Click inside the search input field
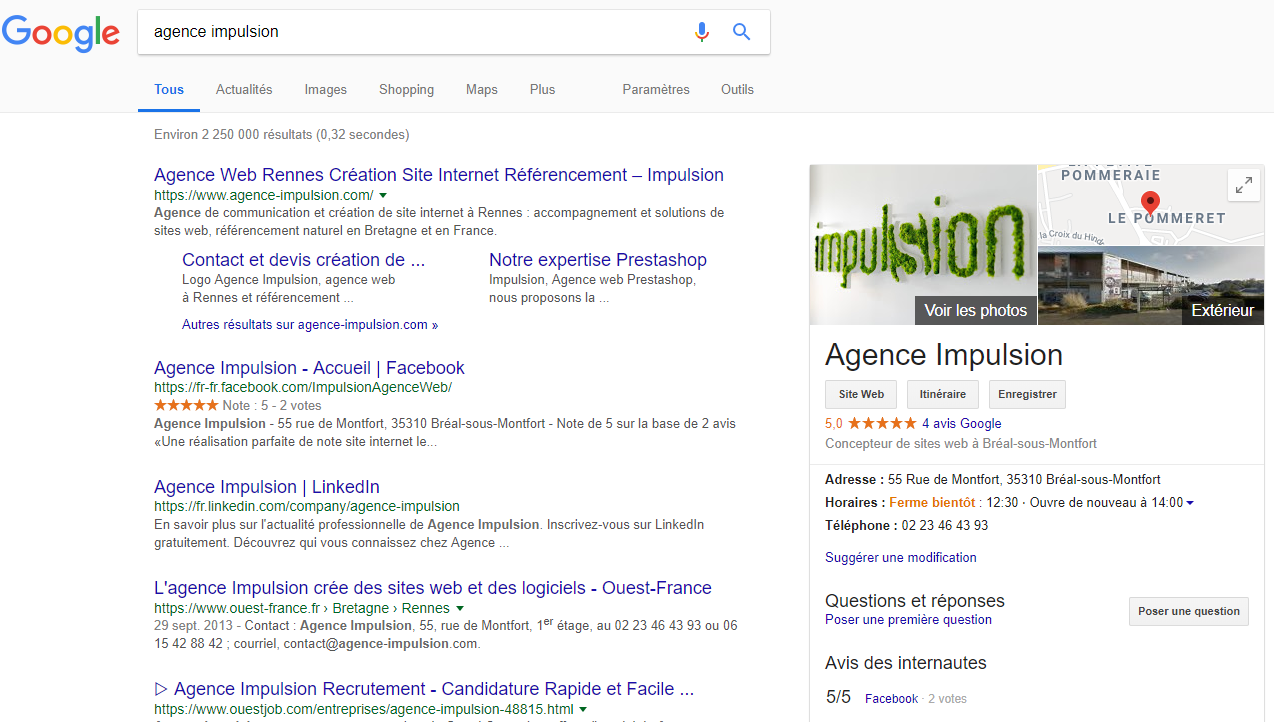 410,32
